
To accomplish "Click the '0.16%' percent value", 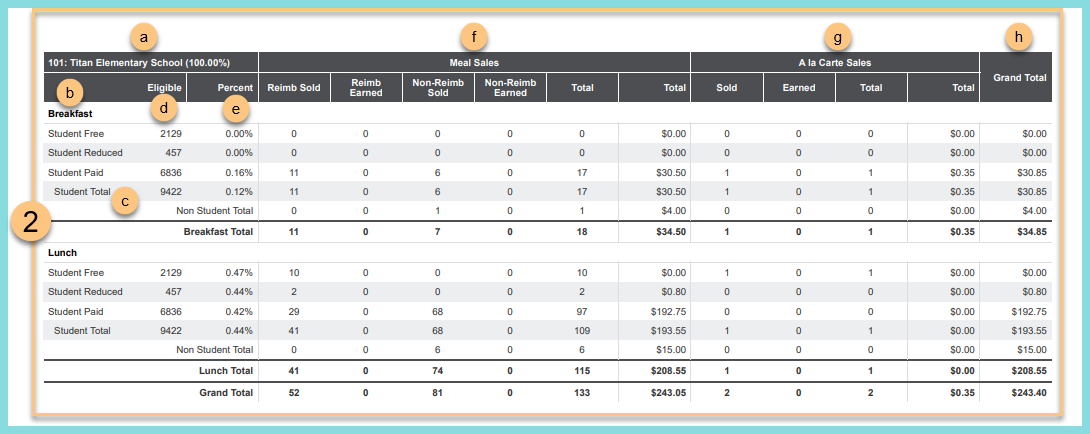I will point(238,172).
